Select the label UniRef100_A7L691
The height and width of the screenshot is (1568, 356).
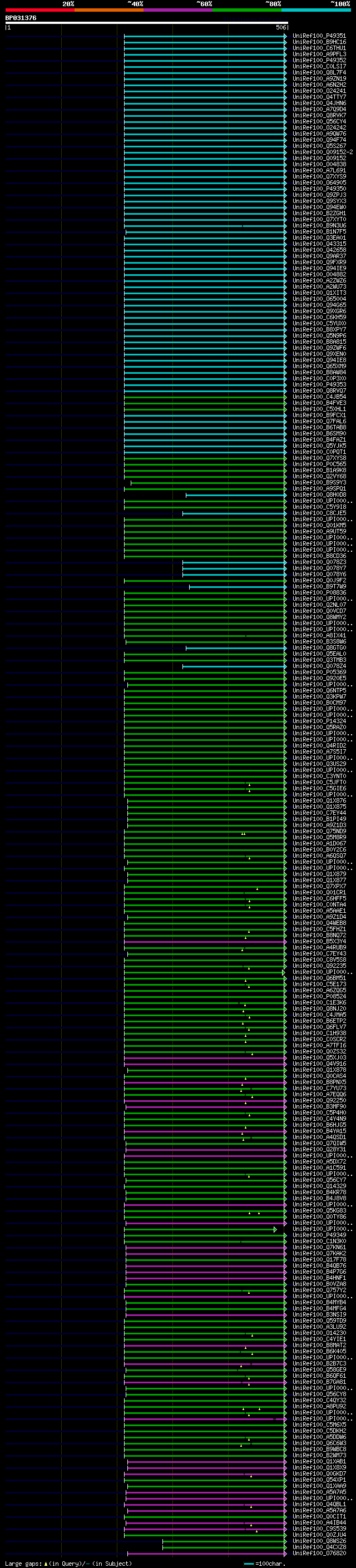[x=319, y=170]
